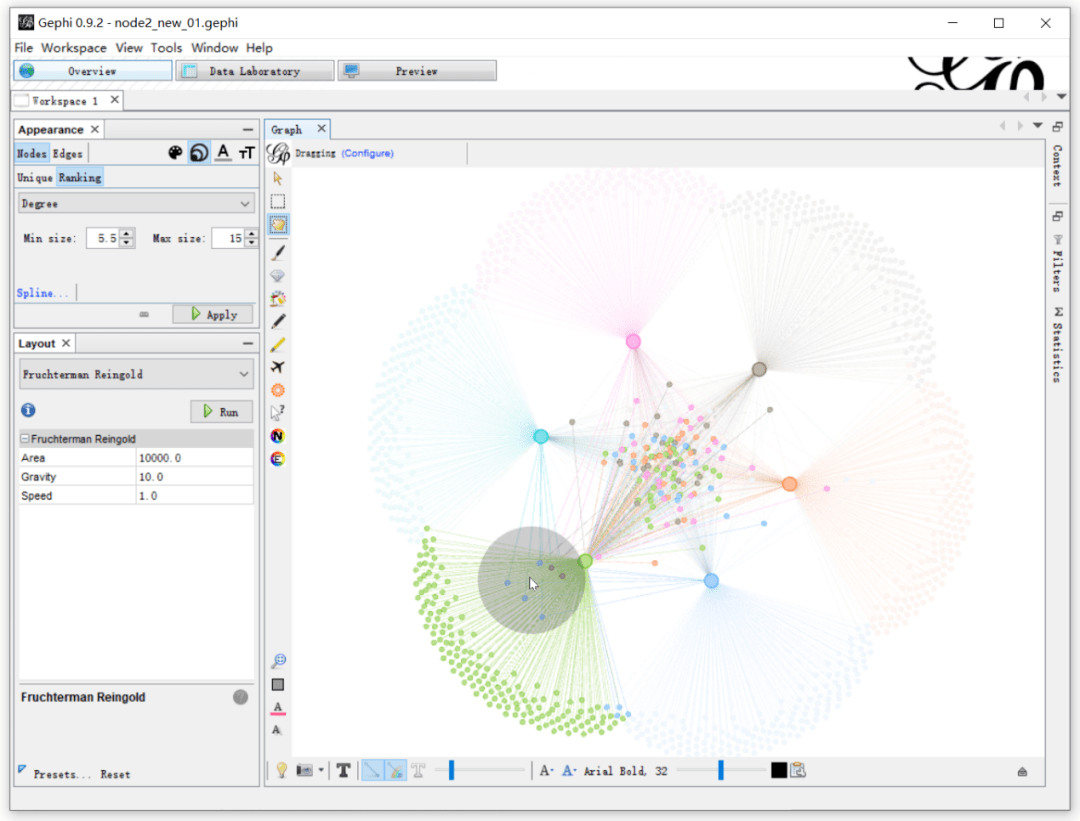This screenshot has width=1080, height=821.
Task: Open the Fruchterman Reingold layout dropdown
Action: click(x=136, y=374)
